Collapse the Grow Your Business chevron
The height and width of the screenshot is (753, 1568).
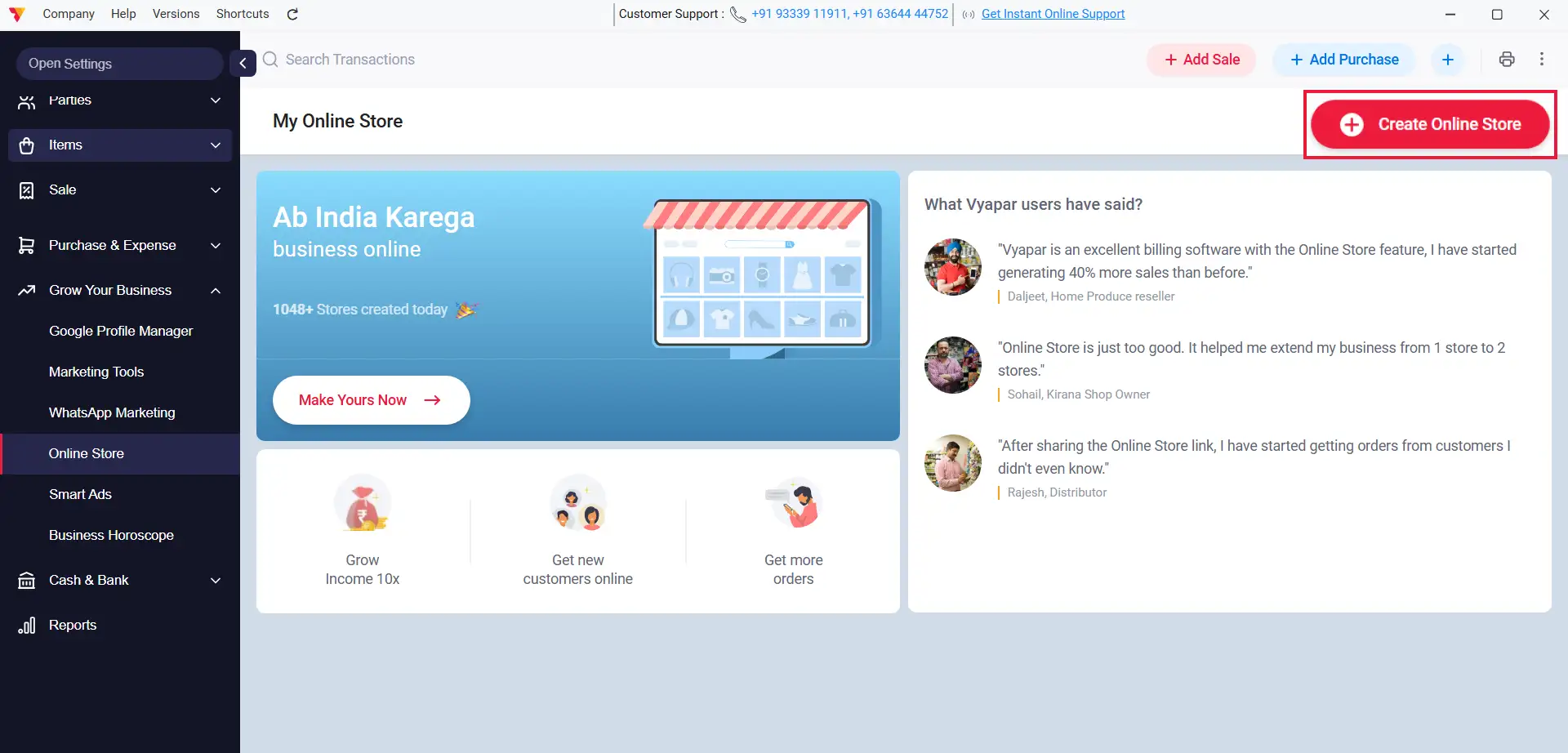[216, 291]
